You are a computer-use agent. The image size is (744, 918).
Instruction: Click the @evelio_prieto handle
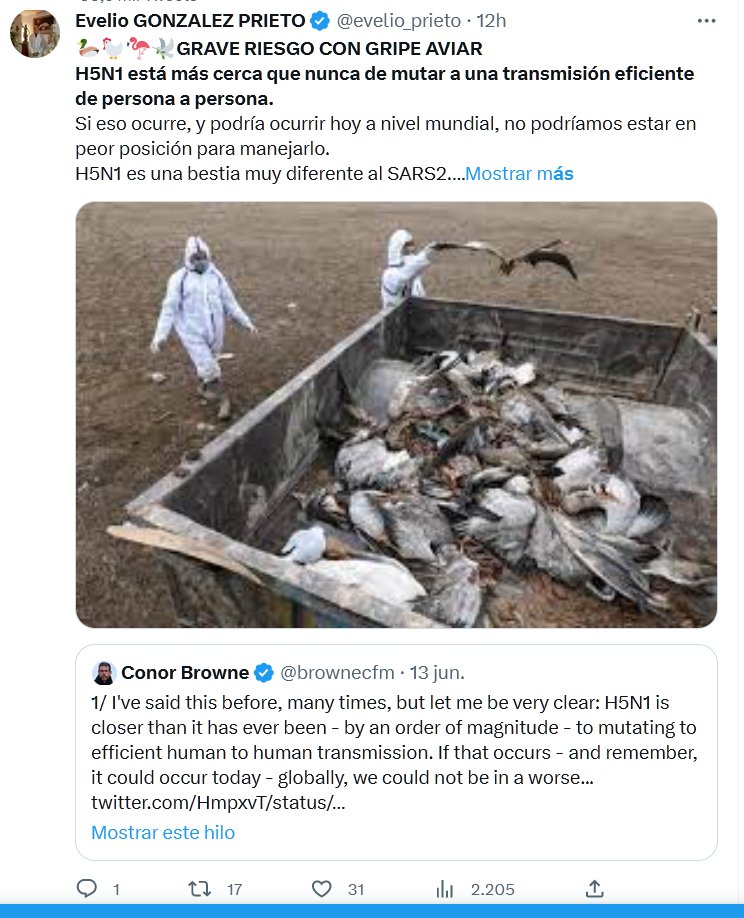click(x=400, y=20)
